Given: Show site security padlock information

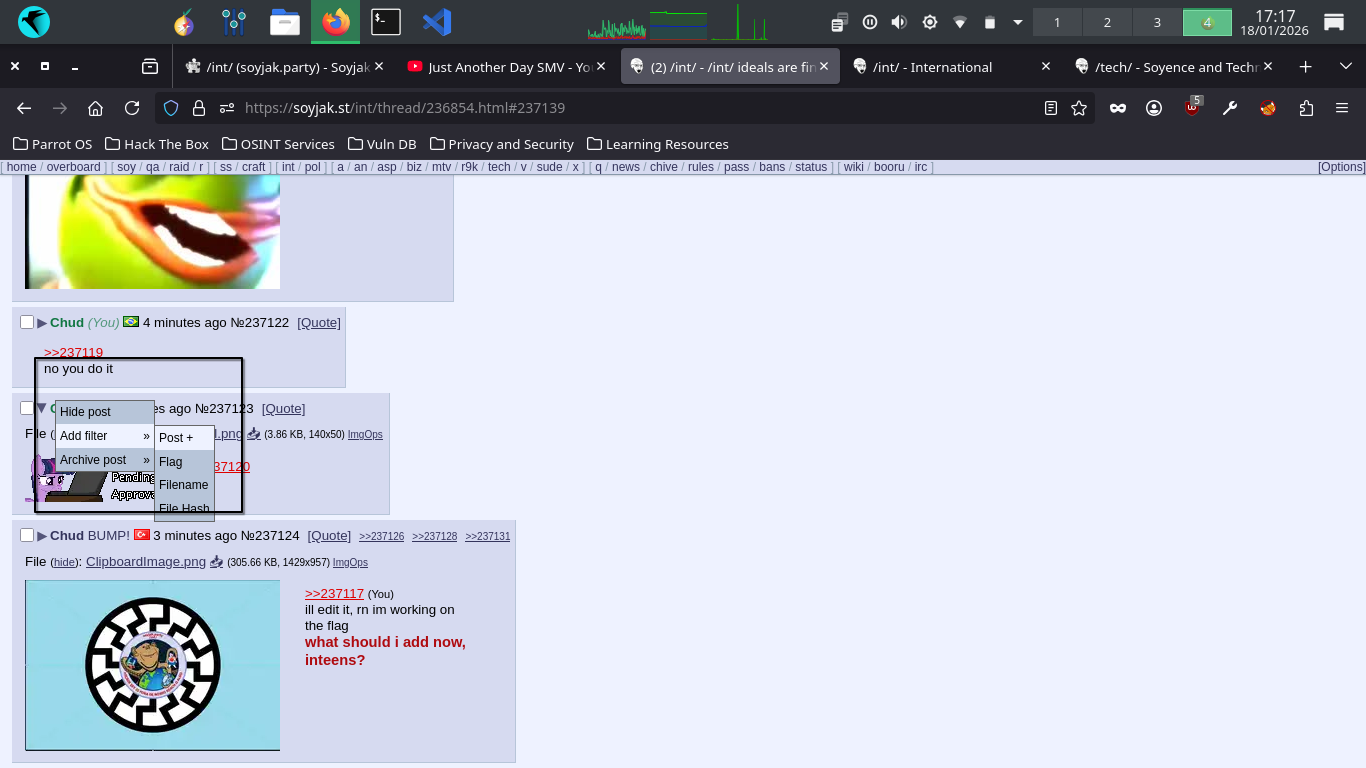Looking at the screenshot, I should 199,108.
